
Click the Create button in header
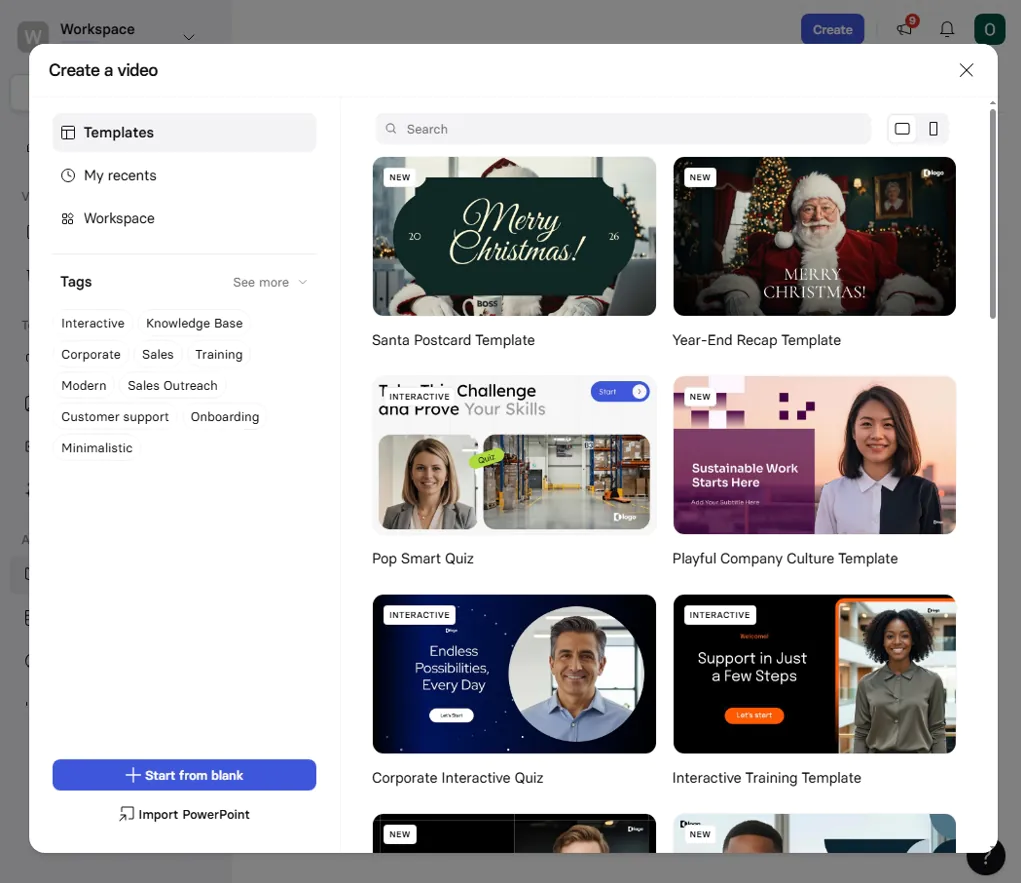click(832, 29)
